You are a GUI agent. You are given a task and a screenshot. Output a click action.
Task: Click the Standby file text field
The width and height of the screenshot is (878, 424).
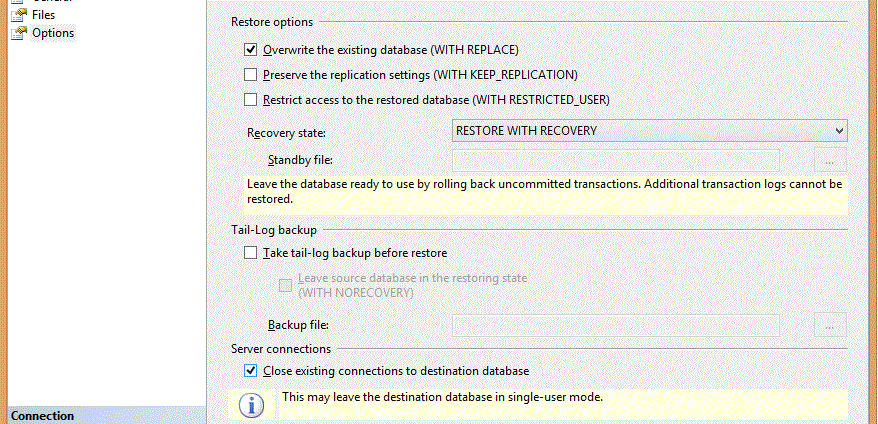pos(616,160)
